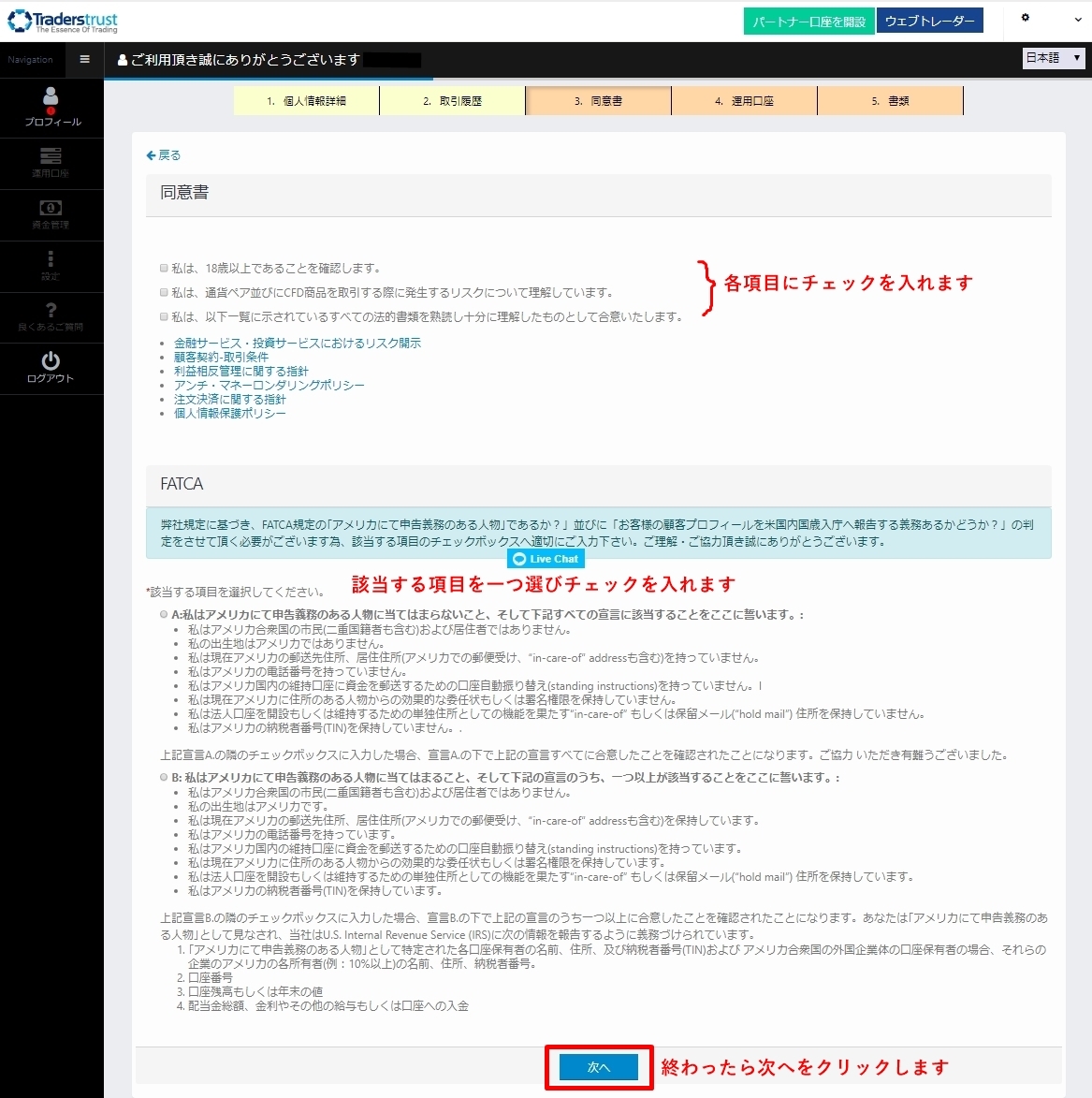Click the 運用口座 accounts sidebar icon
The image size is (1092, 1098).
coord(51,155)
